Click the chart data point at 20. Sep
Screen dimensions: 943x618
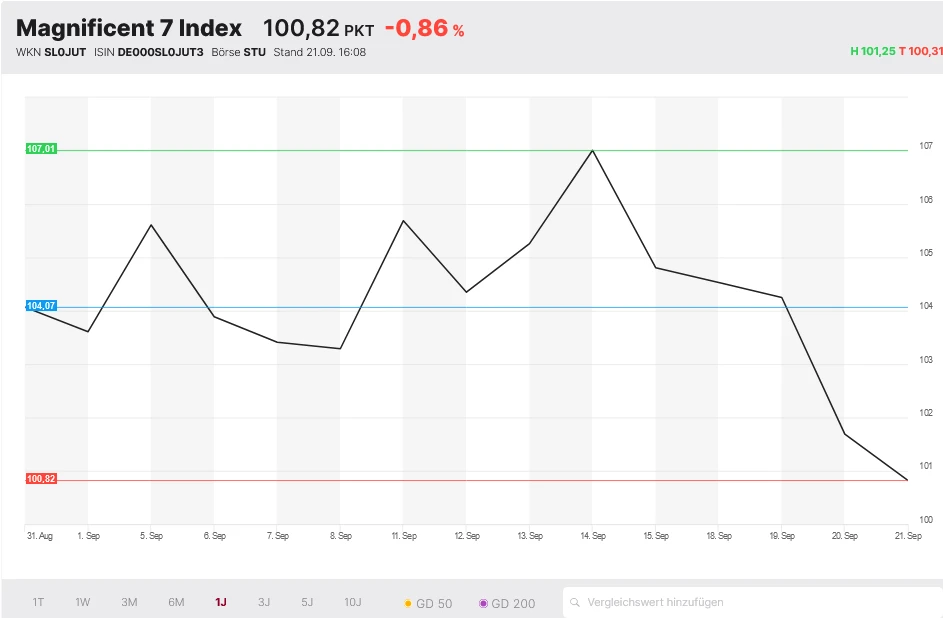point(845,434)
